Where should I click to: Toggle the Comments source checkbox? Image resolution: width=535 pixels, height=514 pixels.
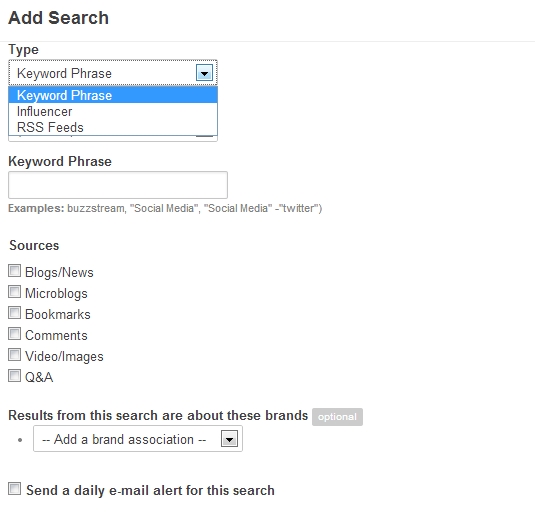point(14,334)
